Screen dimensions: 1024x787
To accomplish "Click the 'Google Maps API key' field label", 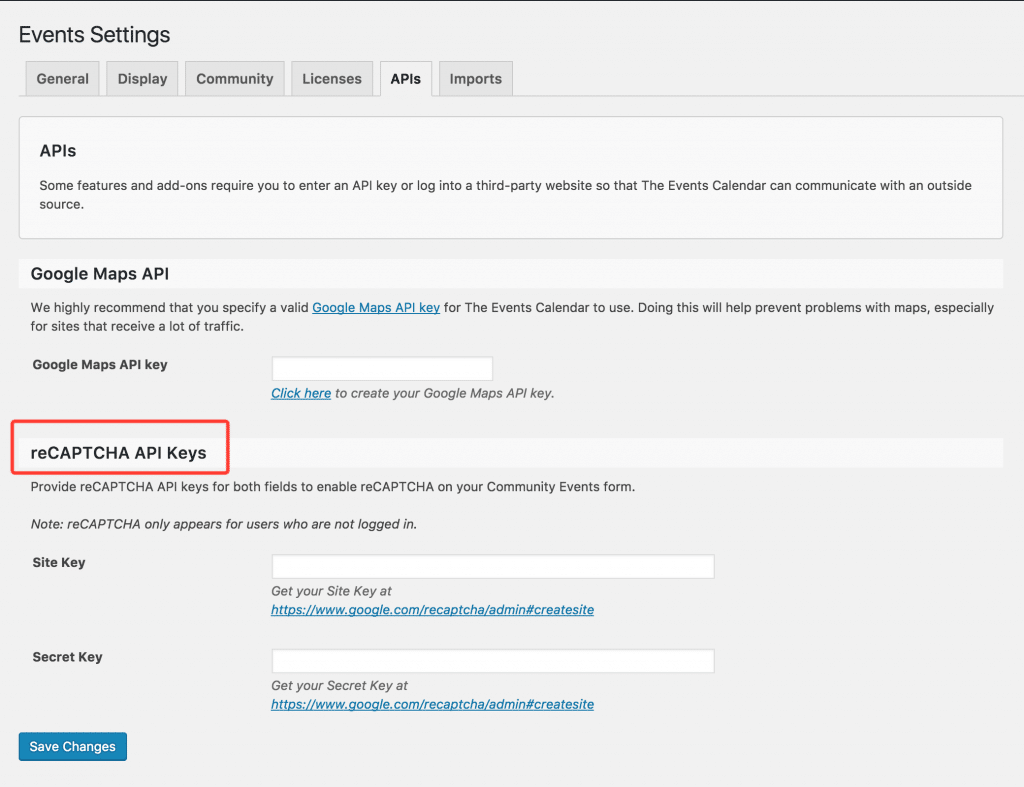I will pyautogui.click(x=100, y=364).
